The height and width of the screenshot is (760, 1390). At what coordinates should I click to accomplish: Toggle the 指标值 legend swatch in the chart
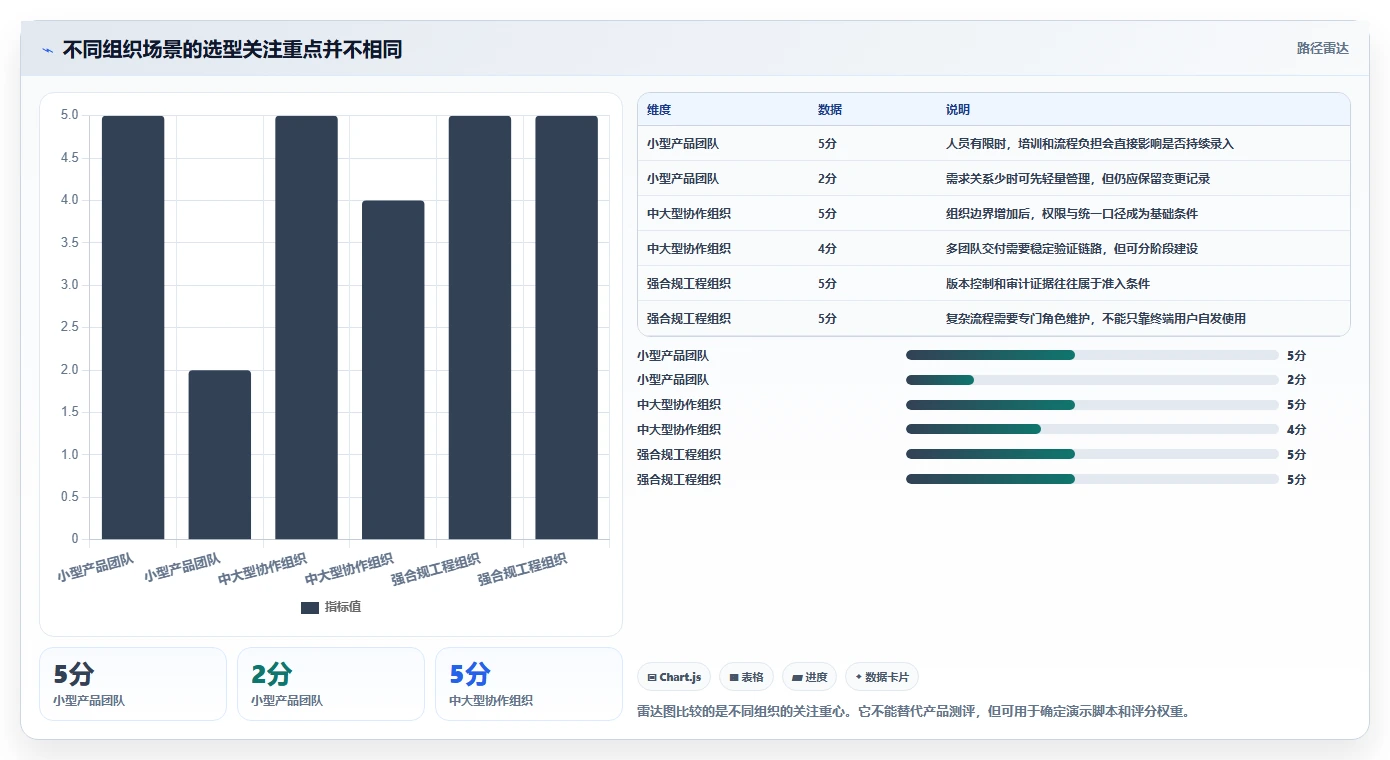click(310, 607)
